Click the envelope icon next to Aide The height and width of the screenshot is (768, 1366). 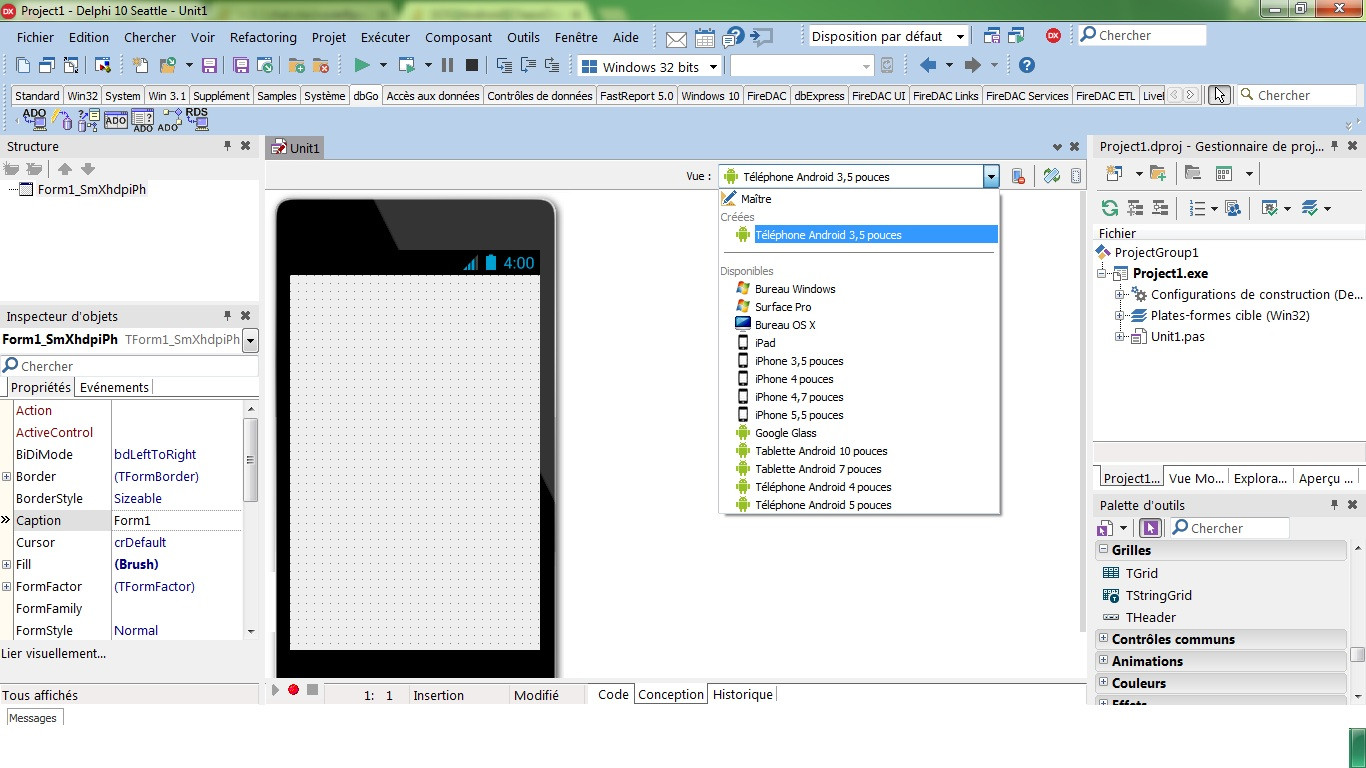676,38
